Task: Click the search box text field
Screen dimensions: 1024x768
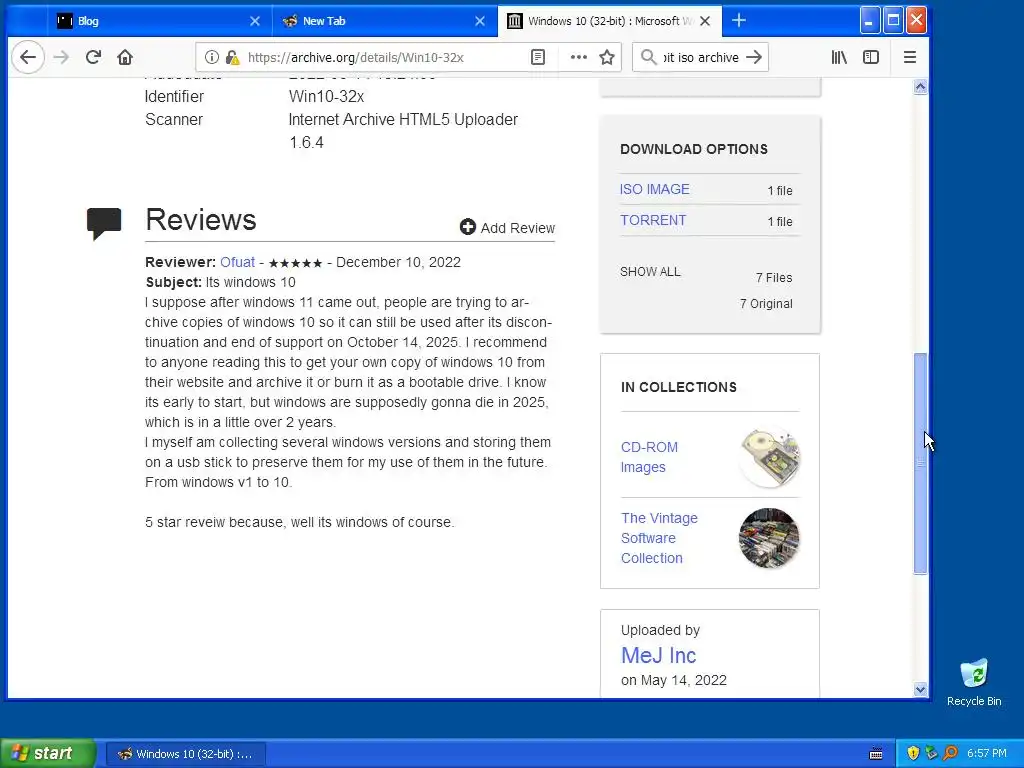Action: click(701, 57)
